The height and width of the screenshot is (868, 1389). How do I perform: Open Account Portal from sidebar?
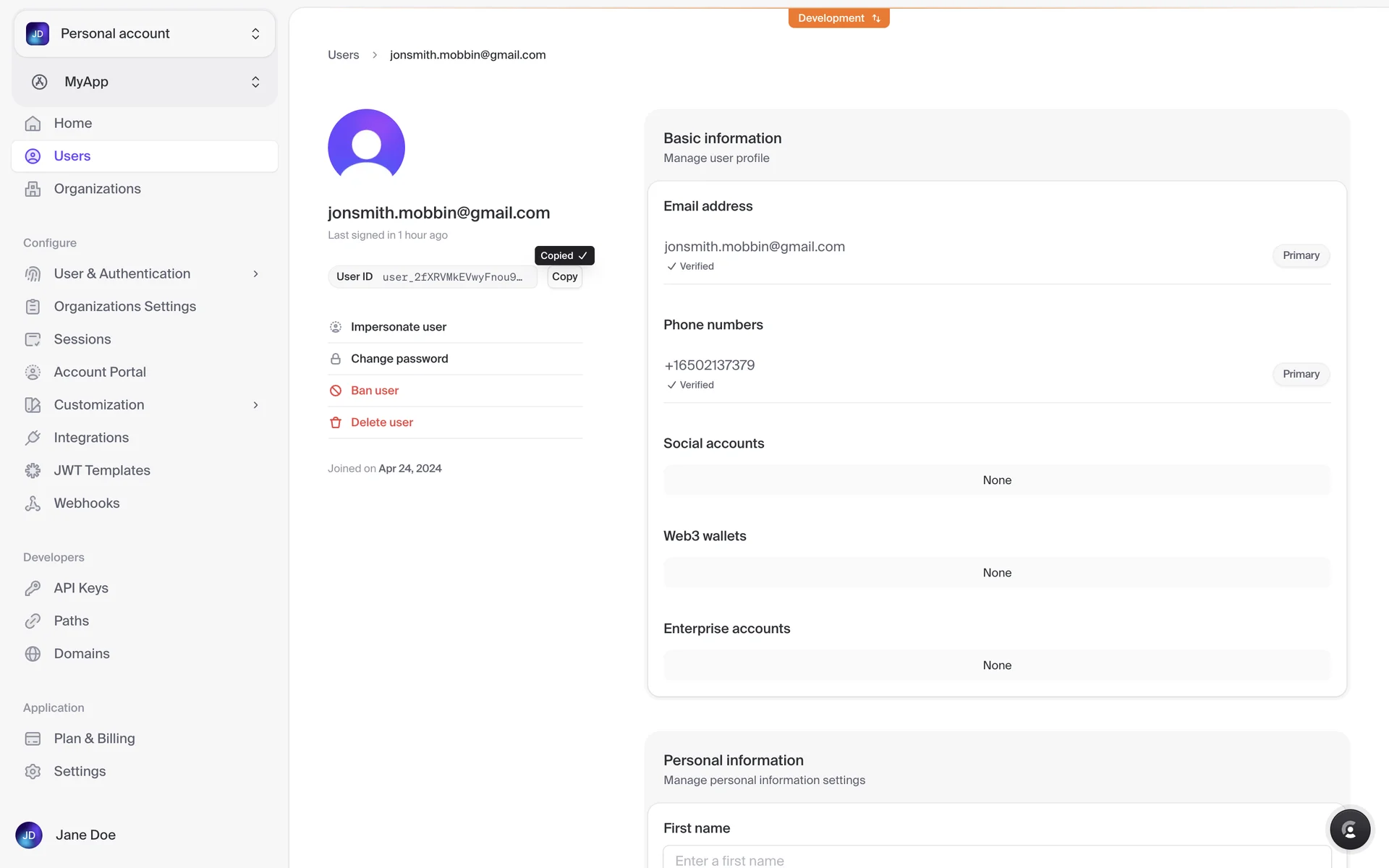pos(100,372)
